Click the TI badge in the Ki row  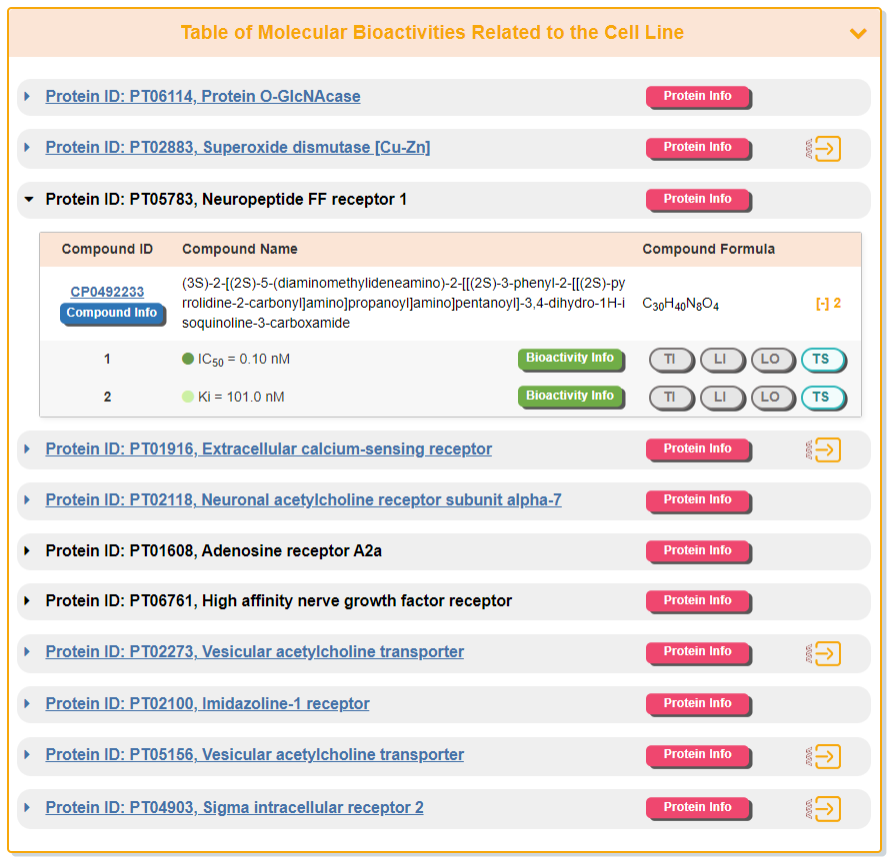(670, 397)
